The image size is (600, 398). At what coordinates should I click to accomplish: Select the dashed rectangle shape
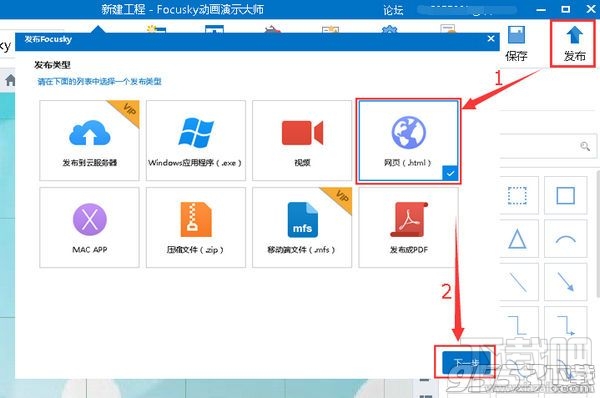coord(517,196)
